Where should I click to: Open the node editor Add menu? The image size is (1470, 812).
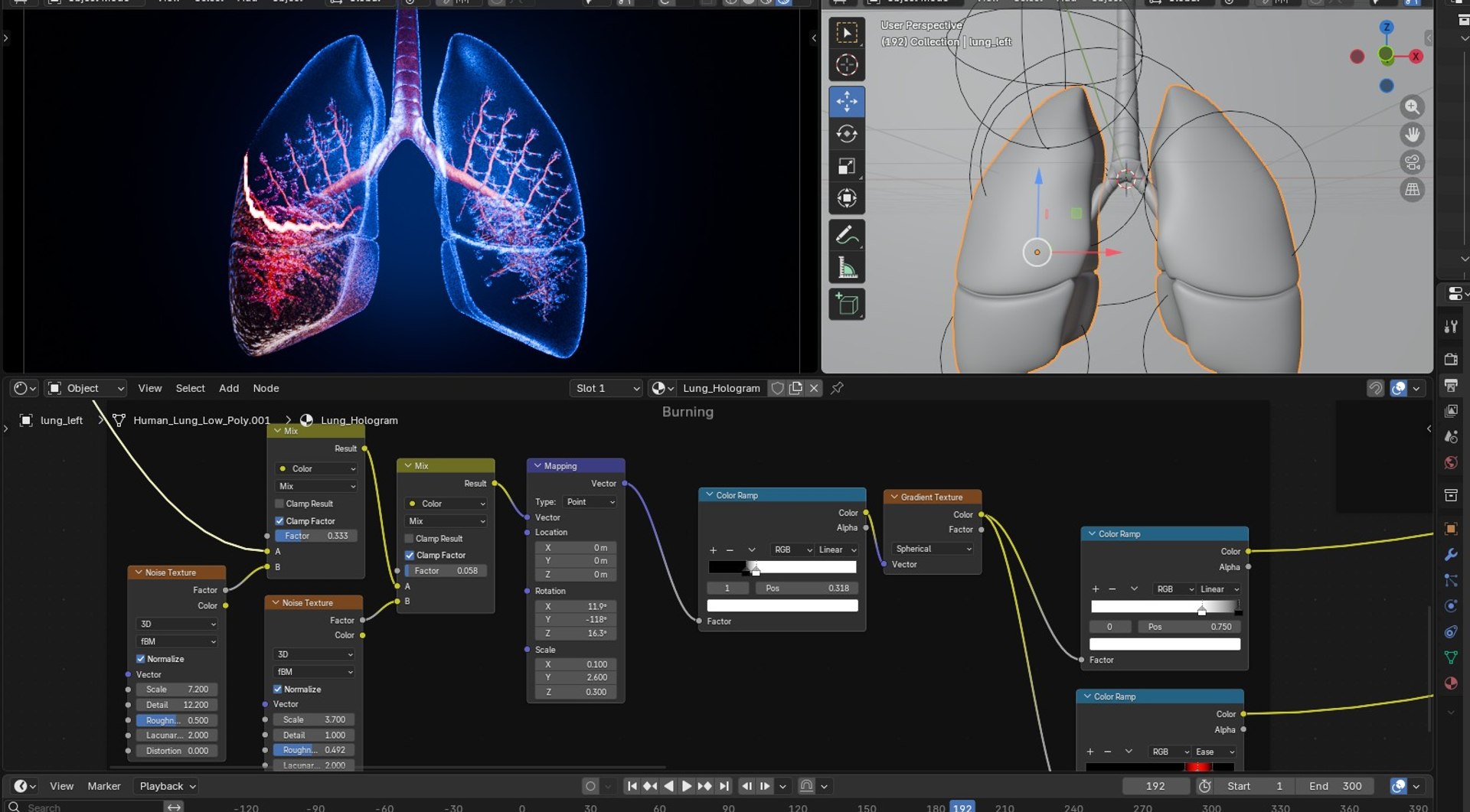229,388
